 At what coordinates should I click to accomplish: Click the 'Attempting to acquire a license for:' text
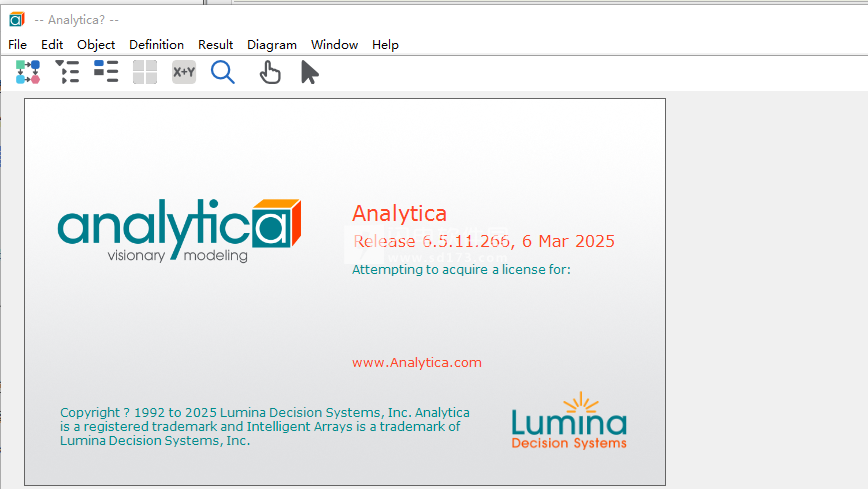pyautogui.click(x=461, y=270)
